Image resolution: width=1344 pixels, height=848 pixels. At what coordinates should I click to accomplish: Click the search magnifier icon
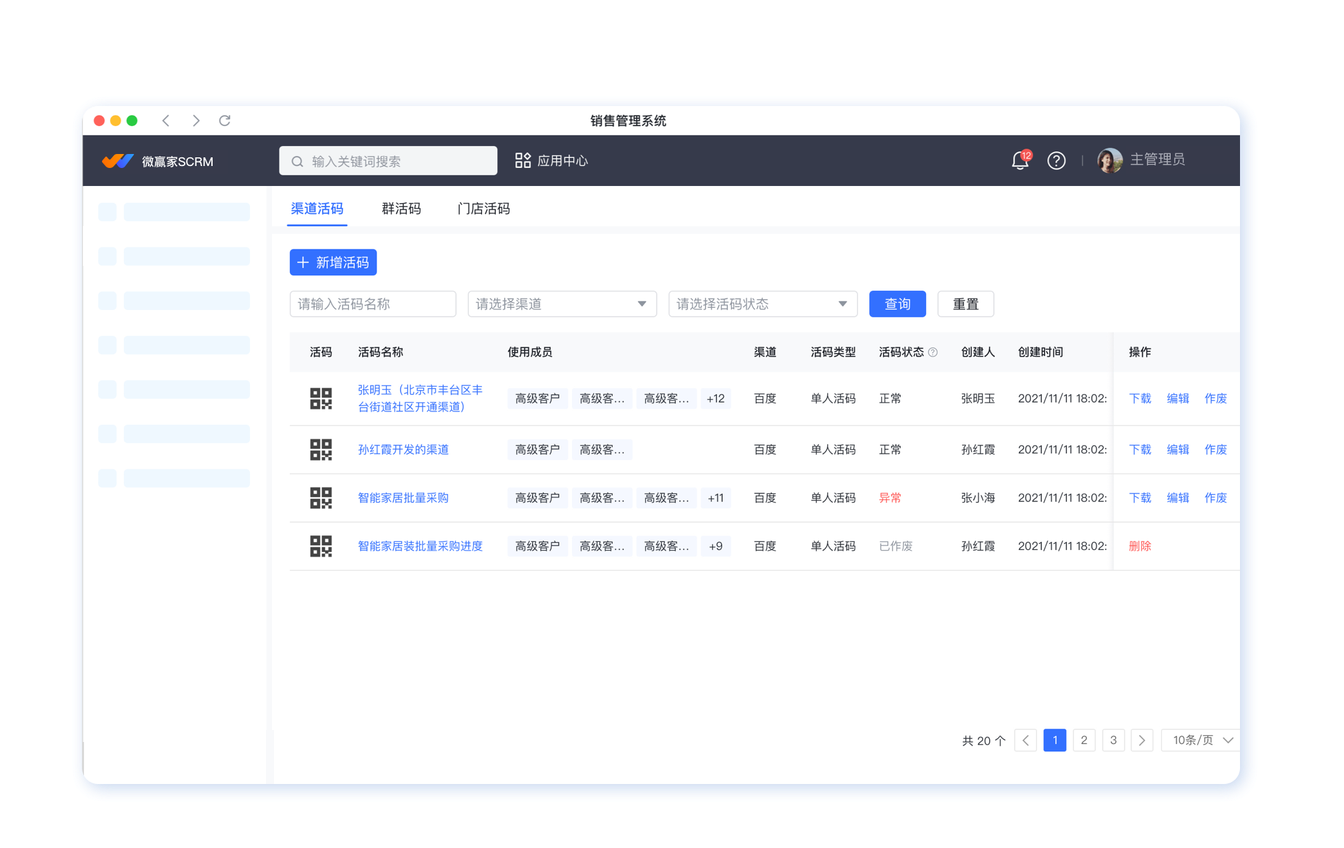pyautogui.click(x=298, y=161)
